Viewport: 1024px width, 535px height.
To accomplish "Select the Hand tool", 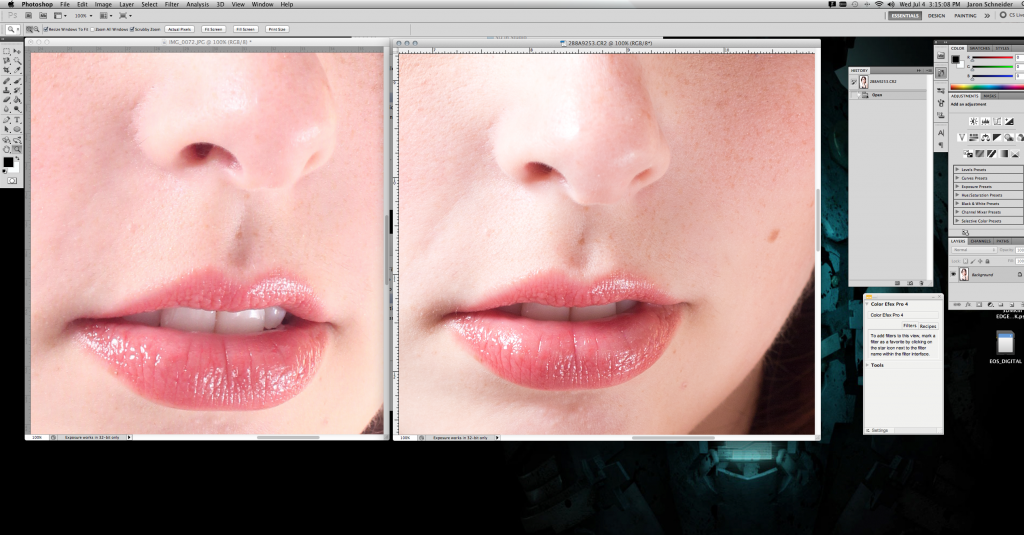I will (x=7, y=149).
